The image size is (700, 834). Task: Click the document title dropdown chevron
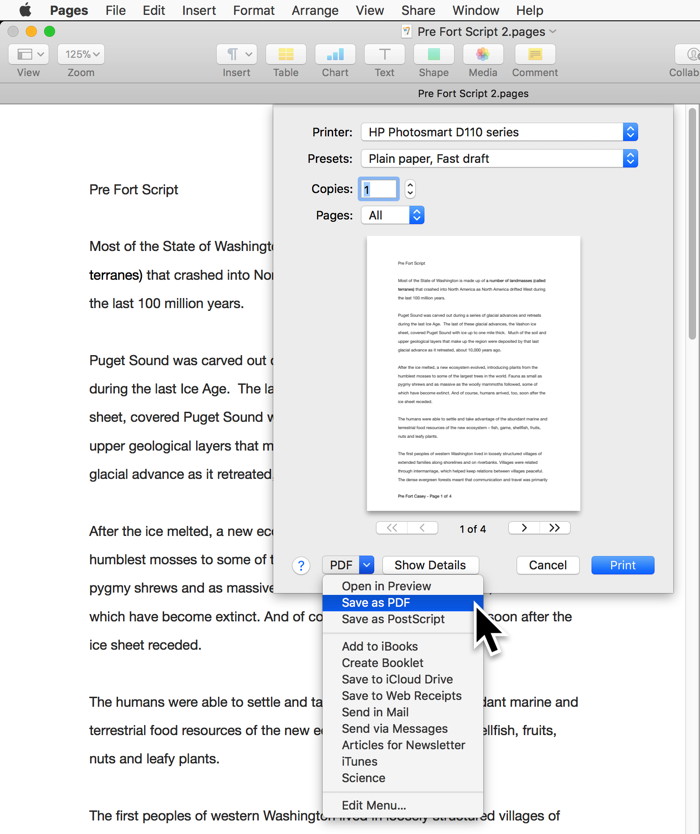553,31
